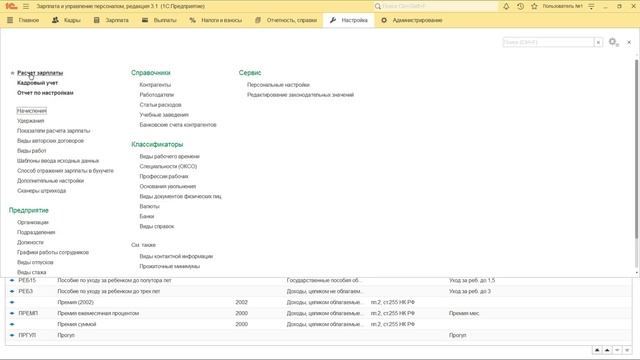The width and height of the screenshot is (640, 360).
Task: Click the global search field in title bar
Action: point(435,6)
